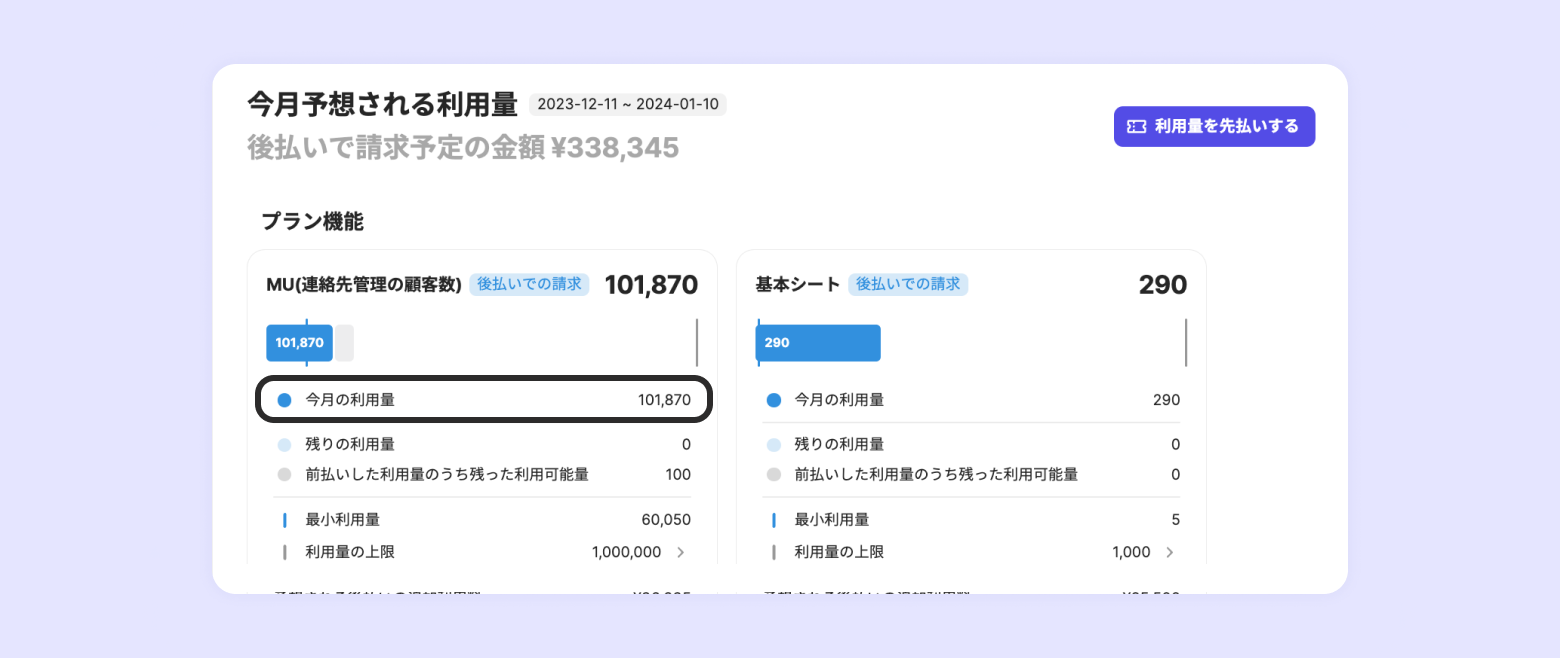Click blue dot beside MU 今月の利用量
Image resolution: width=1560 pixels, height=658 pixels.
pyautogui.click(x=284, y=400)
